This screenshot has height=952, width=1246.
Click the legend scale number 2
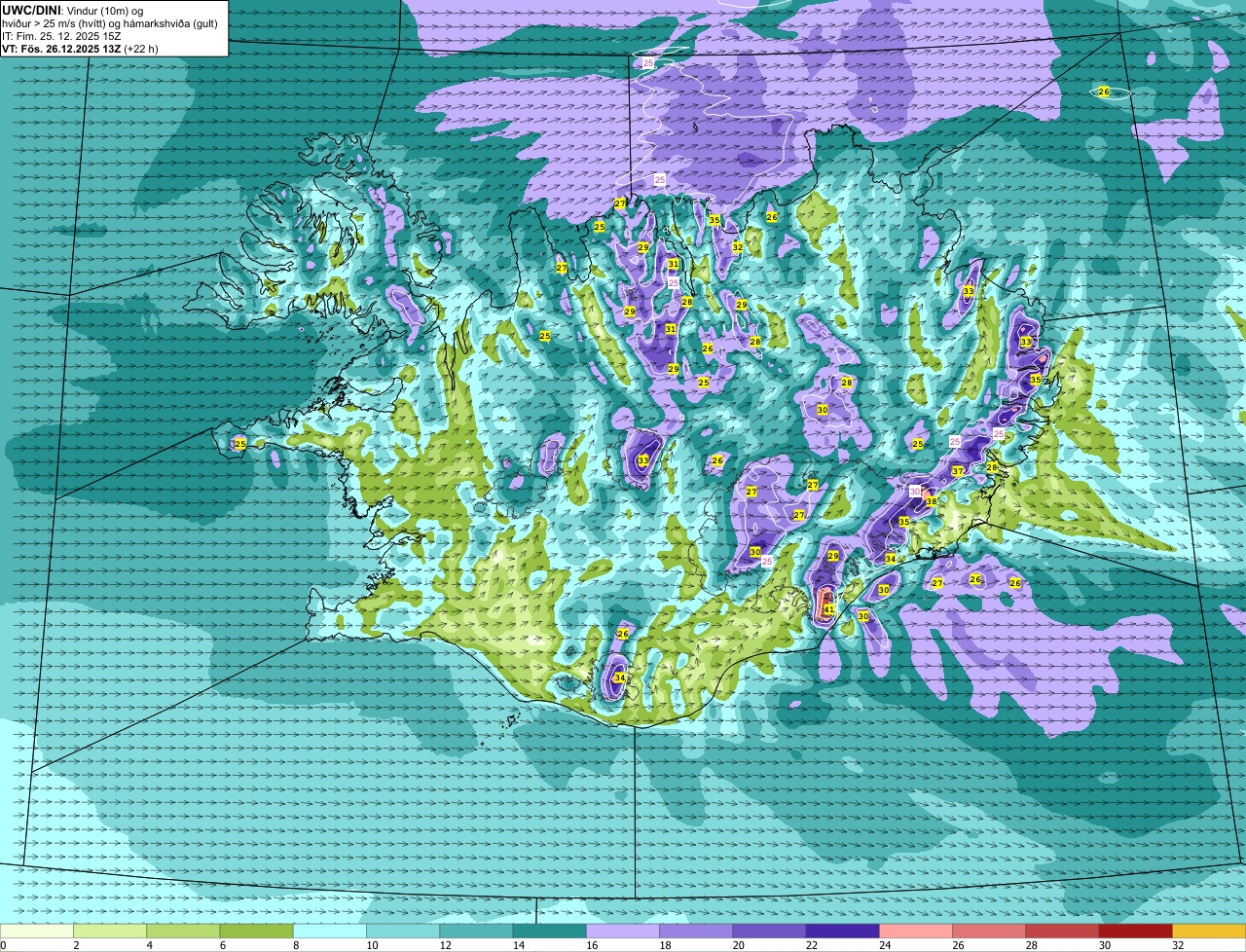click(76, 945)
